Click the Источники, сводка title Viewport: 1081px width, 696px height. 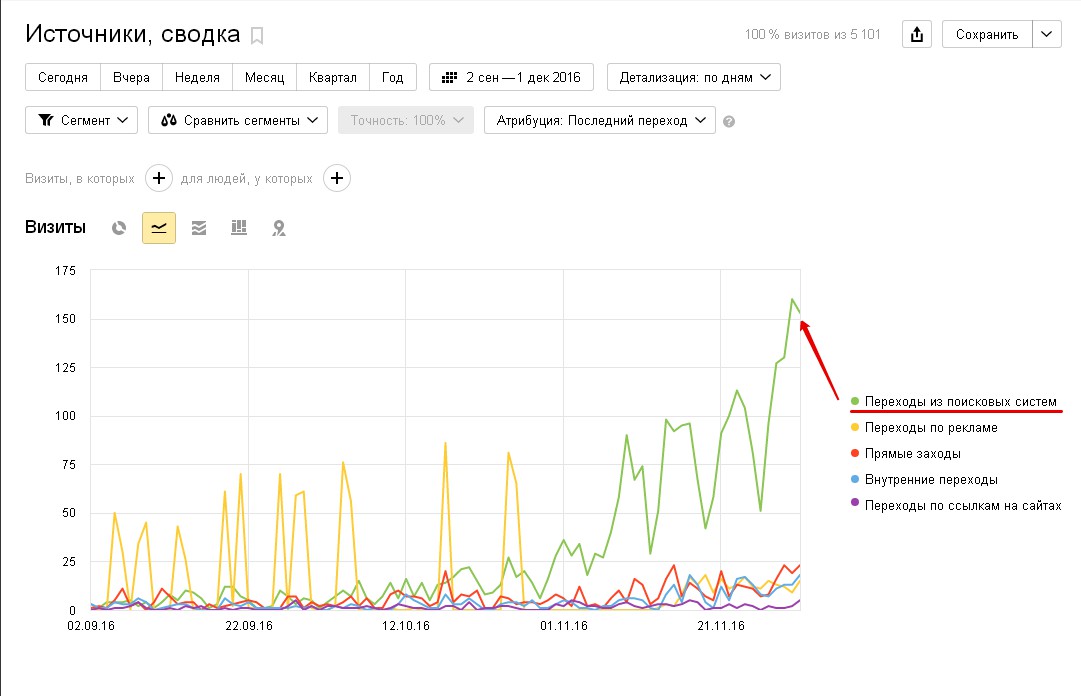point(132,34)
